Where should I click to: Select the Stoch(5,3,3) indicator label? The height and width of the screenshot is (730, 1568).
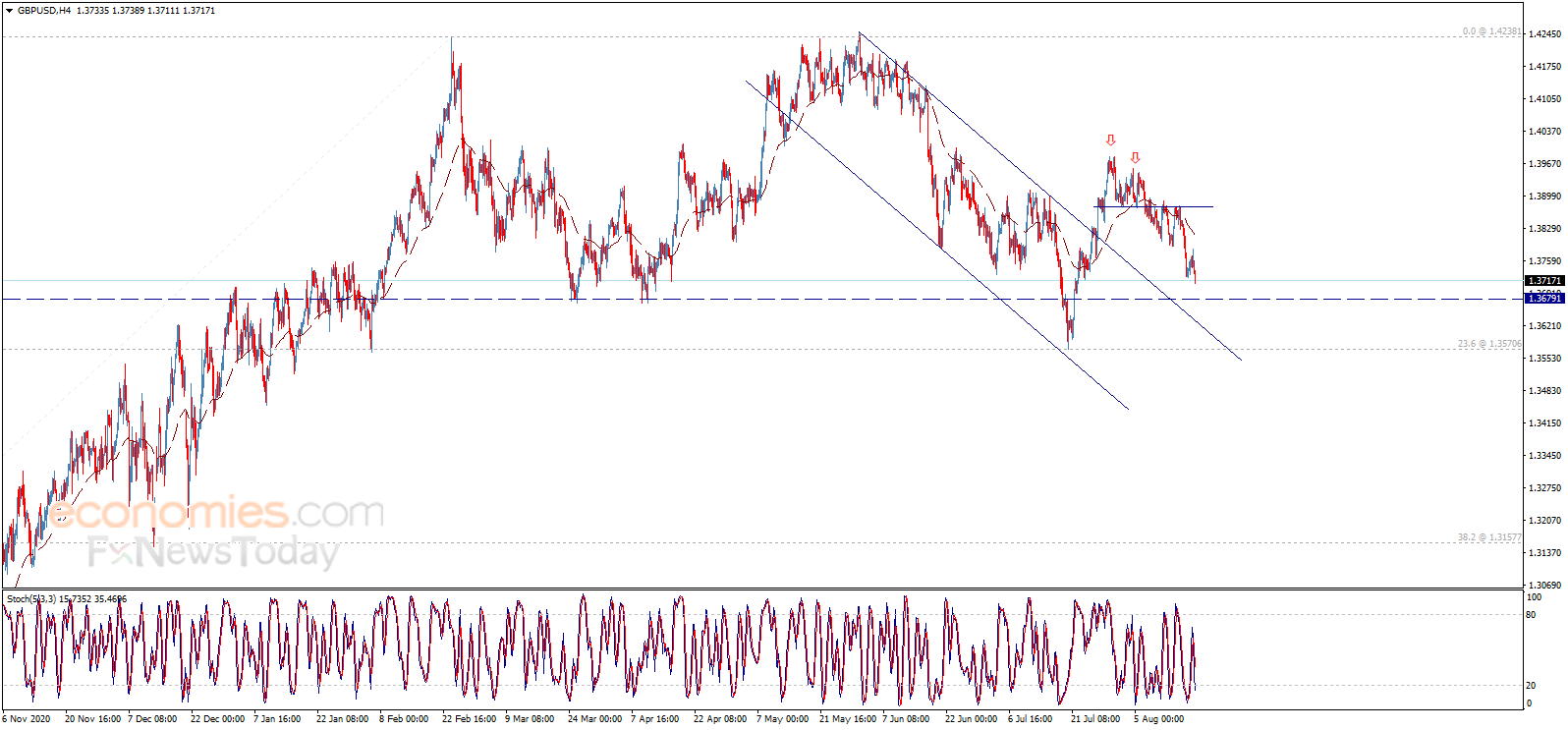coord(66,598)
